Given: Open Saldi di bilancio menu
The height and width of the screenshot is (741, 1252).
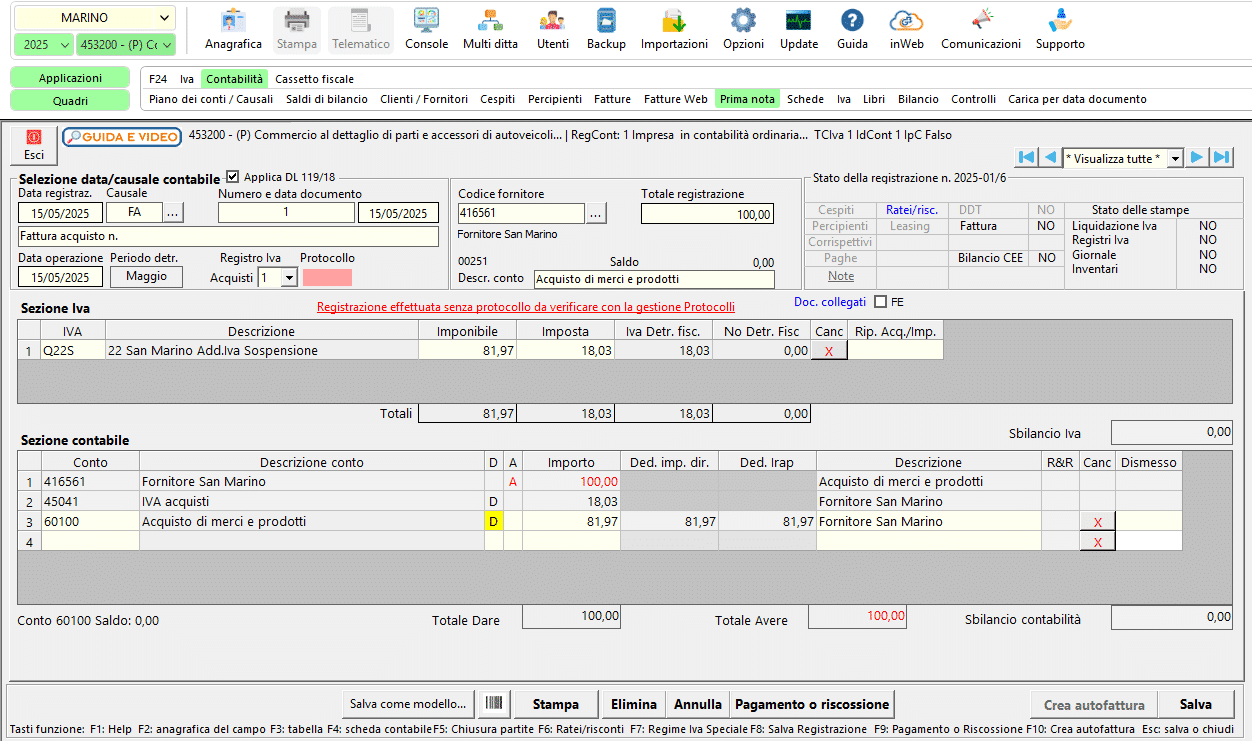Looking at the screenshot, I should [x=327, y=99].
